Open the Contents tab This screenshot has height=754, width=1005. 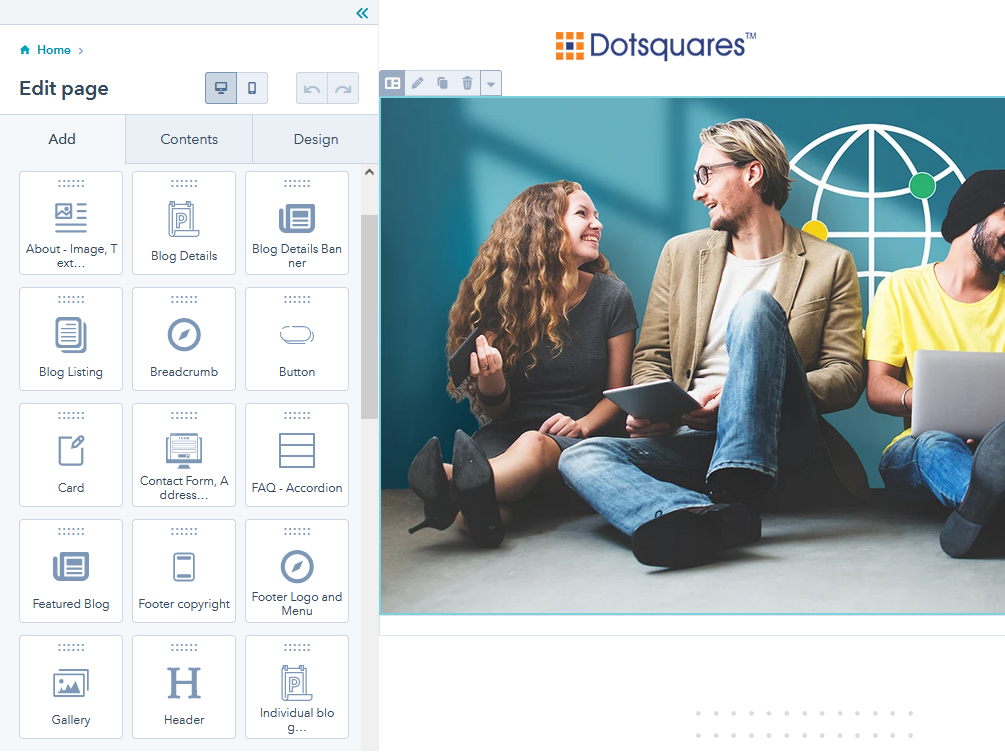(189, 139)
